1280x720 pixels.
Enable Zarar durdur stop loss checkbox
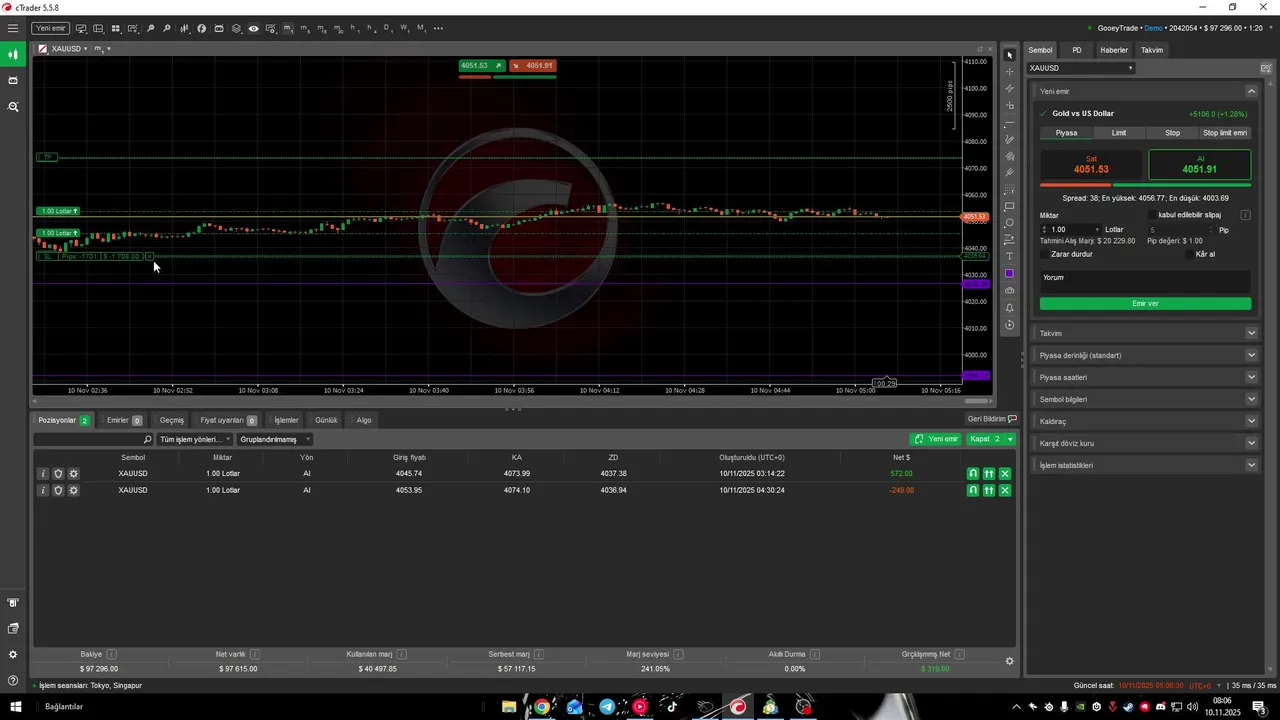pos(1045,254)
